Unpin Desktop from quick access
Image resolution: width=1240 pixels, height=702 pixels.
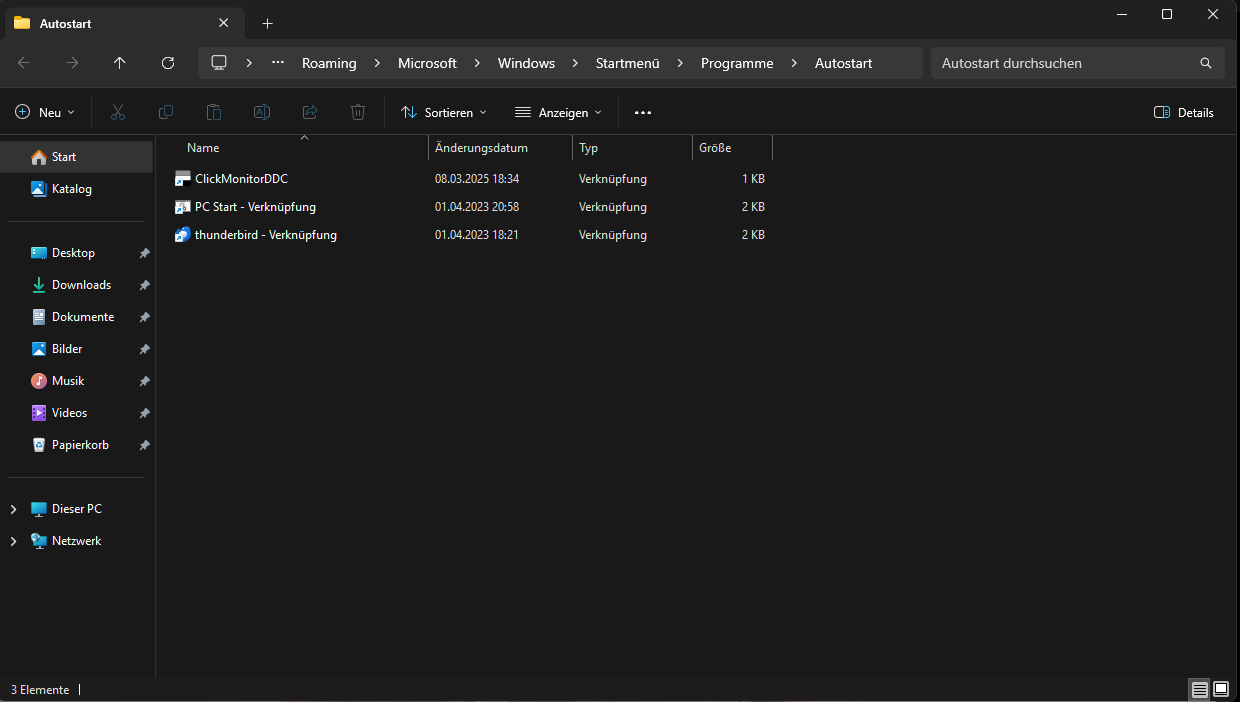click(144, 253)
